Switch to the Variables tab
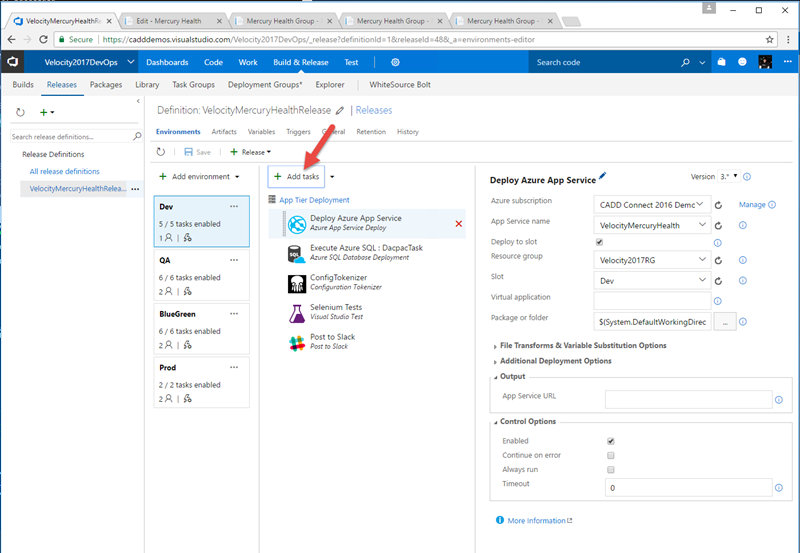This screenshot has width=800, height=553. (x=261, y=132)
